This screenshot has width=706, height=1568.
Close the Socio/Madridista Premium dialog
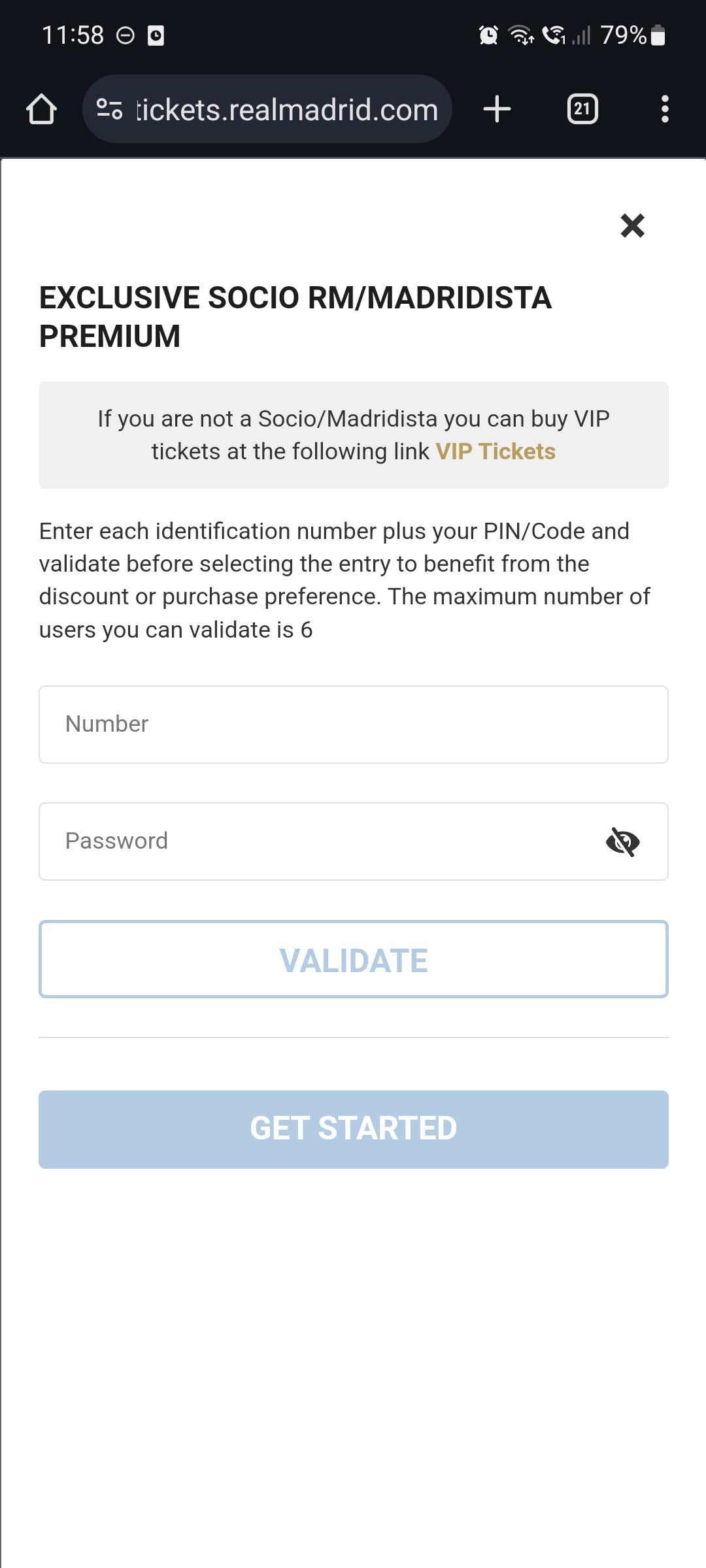(x=632, y=225)
